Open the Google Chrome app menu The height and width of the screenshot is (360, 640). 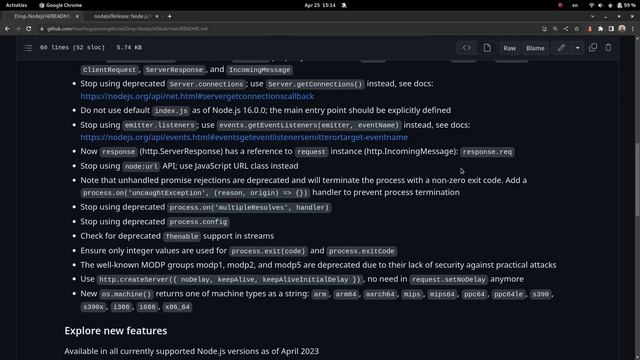[x=60, y=5]
